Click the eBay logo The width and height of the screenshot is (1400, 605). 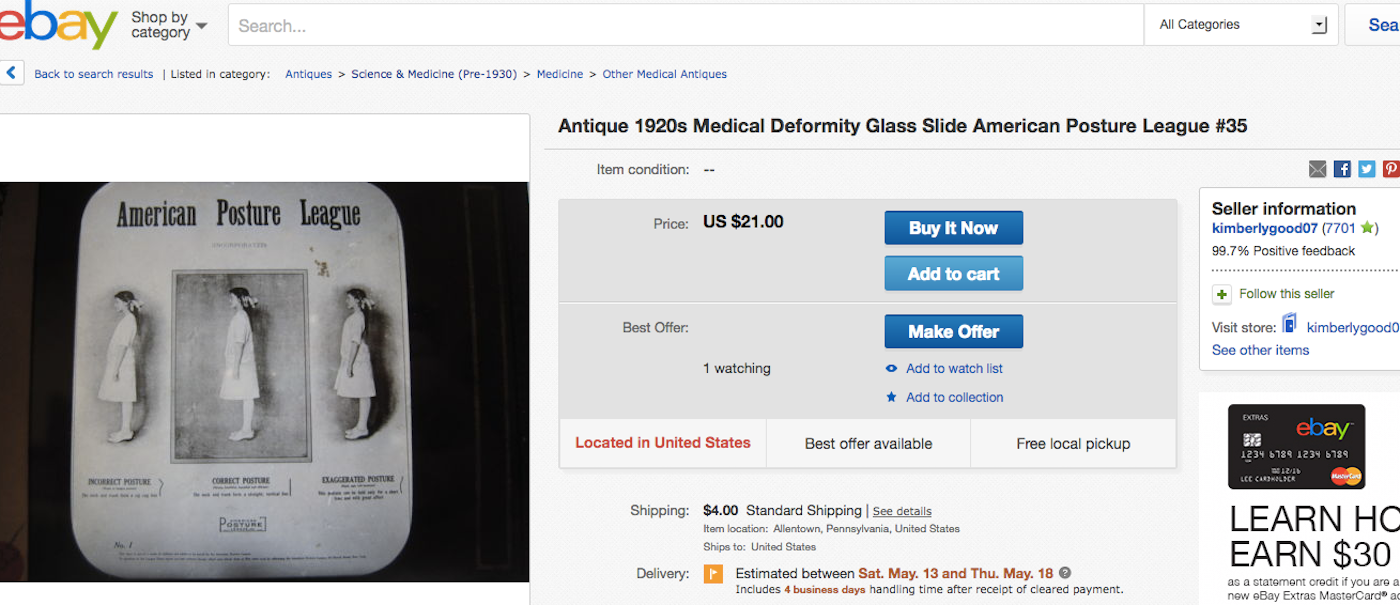[x=58, y=24]
